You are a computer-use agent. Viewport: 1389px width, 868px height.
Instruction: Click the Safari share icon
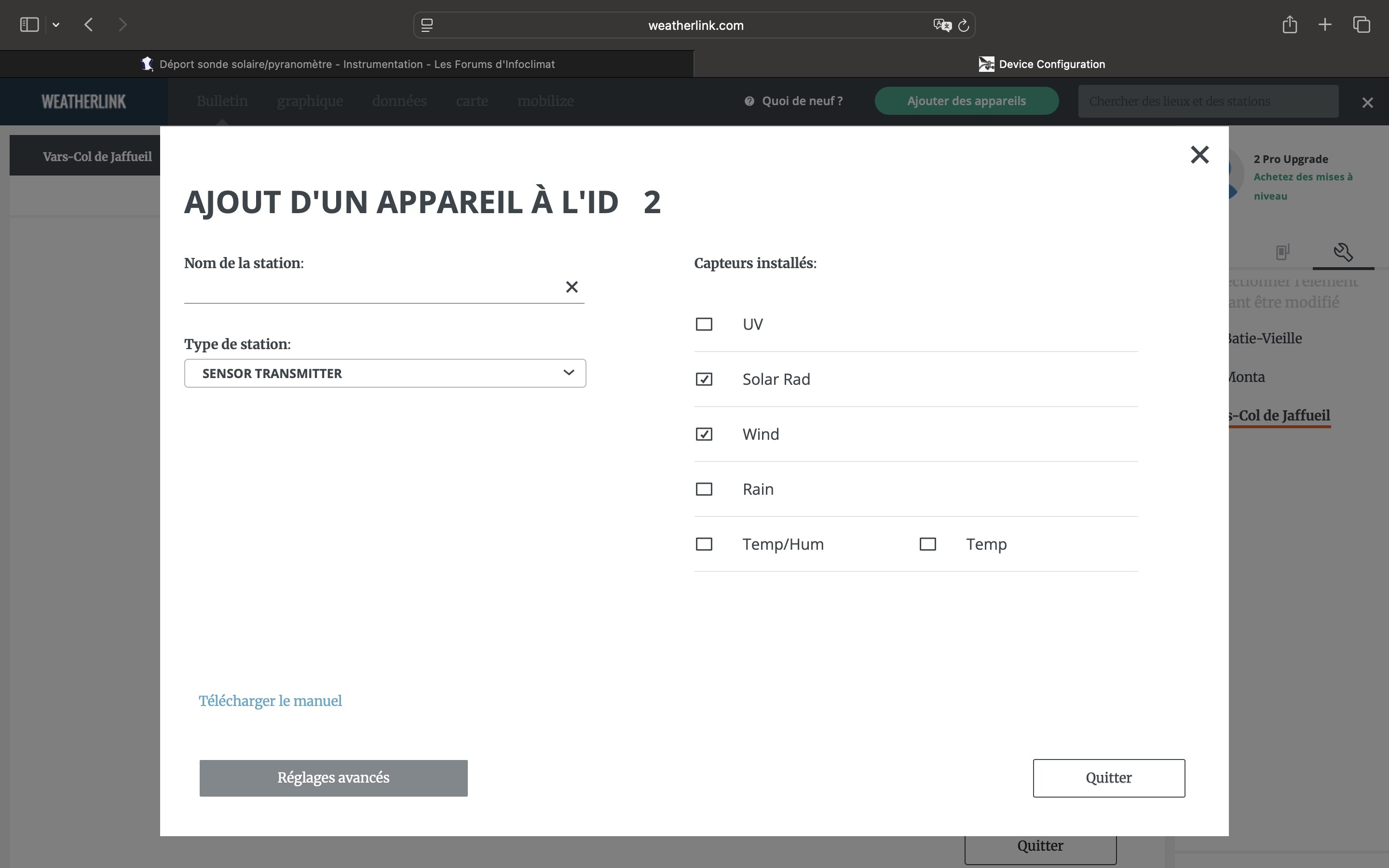pyautogui.click(x=1289, y=24)
